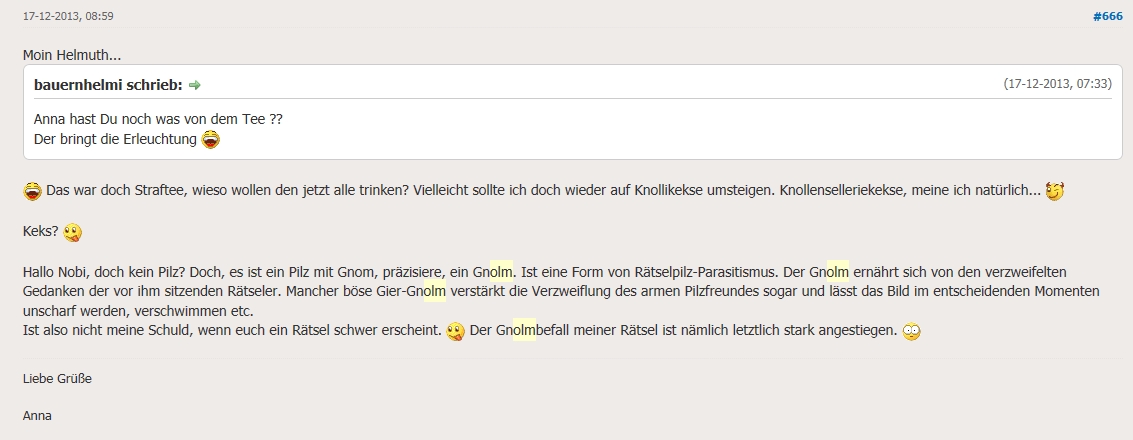Click the rolling-eyes emoji after 'stark angestiegen.'
Viewport: 1133px width, 440px height.
coord(911,331)
